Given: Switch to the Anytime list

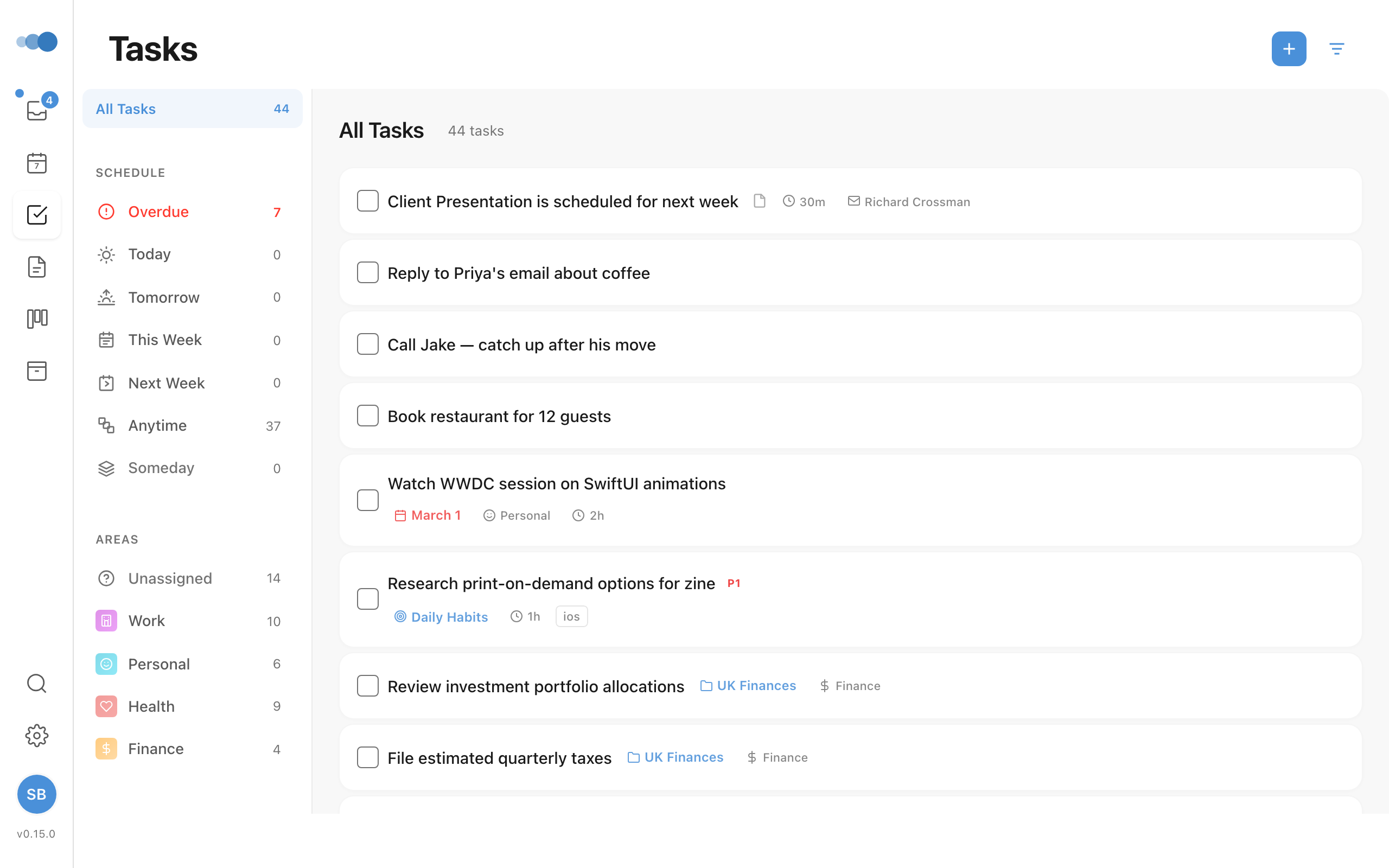Looking at the screenshot, I should pos(157,425).
